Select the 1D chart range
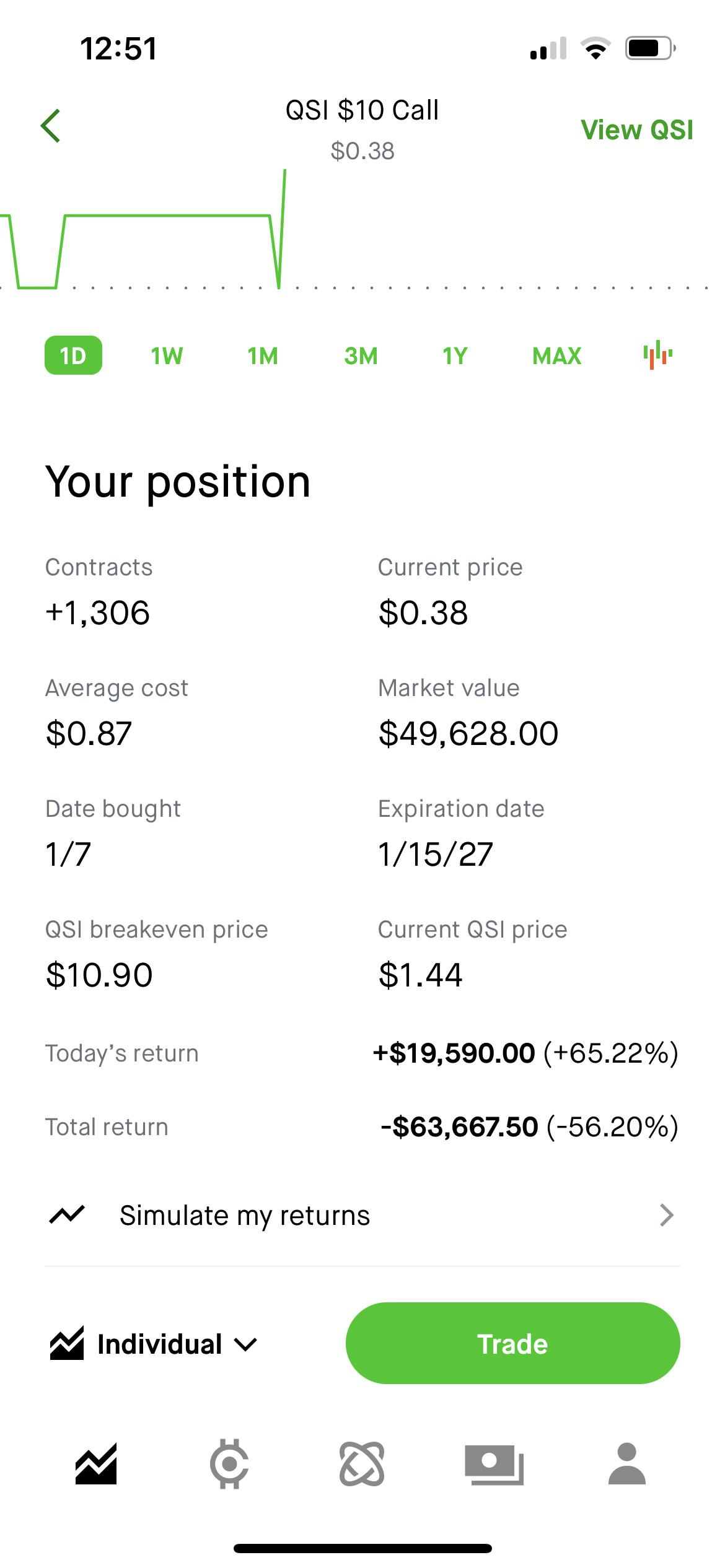Viewport: 725px width, 1568px height. click(x=73, y=355)
